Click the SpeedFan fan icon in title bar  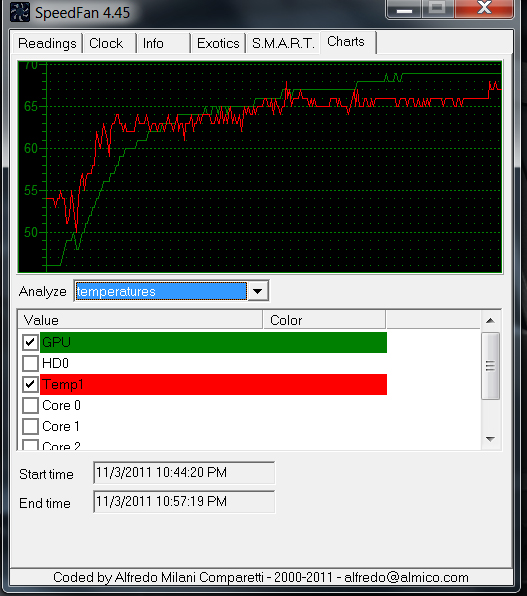point(19,12)
